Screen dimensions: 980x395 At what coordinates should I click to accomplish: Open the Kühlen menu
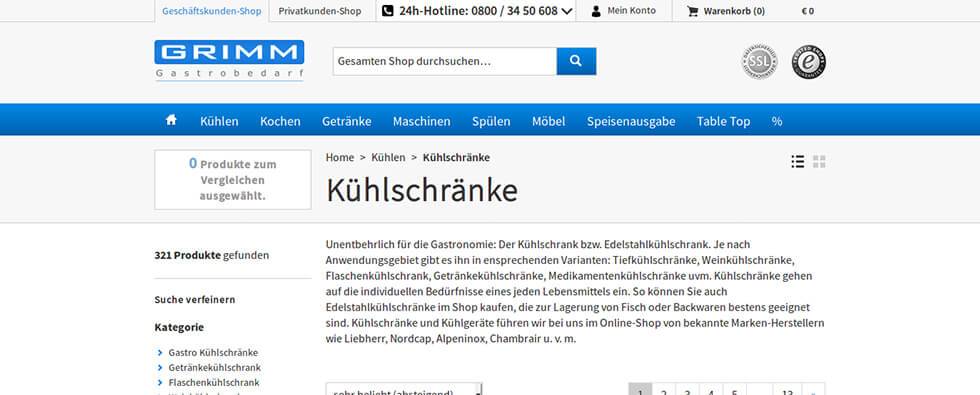tap(219, 121)
